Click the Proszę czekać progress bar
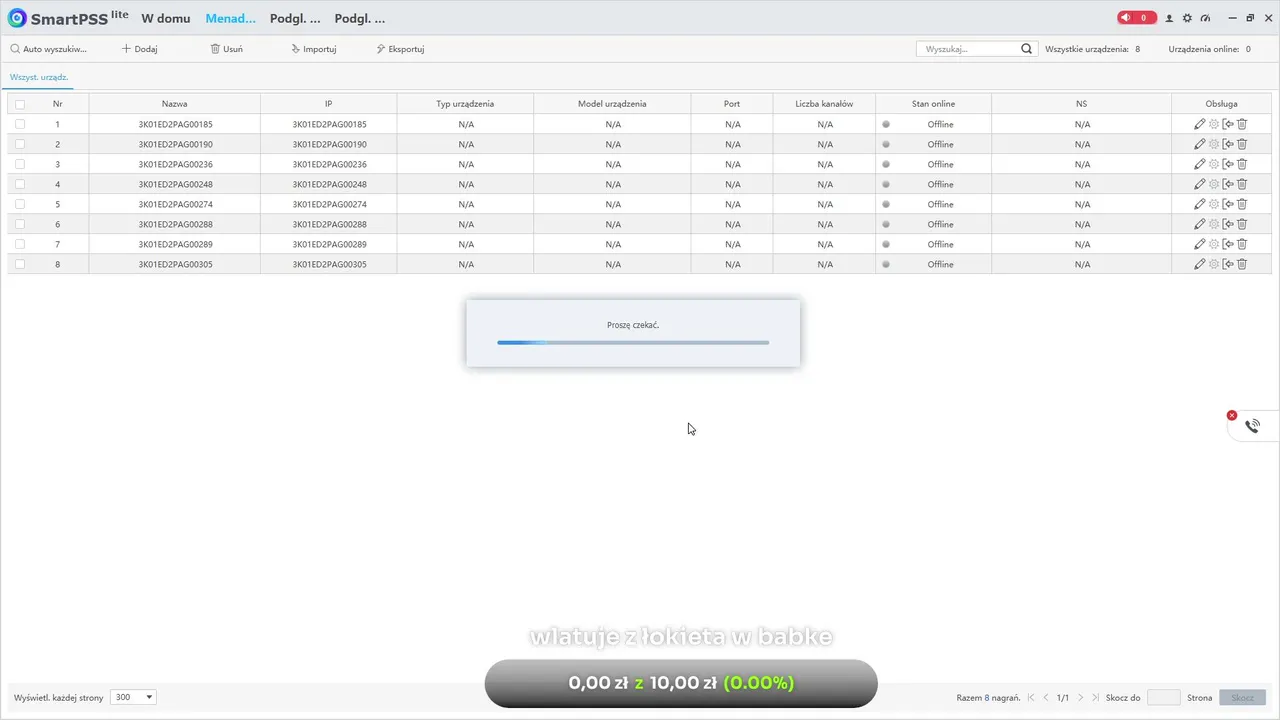The image size is (1280, 720). coord(633,343)
